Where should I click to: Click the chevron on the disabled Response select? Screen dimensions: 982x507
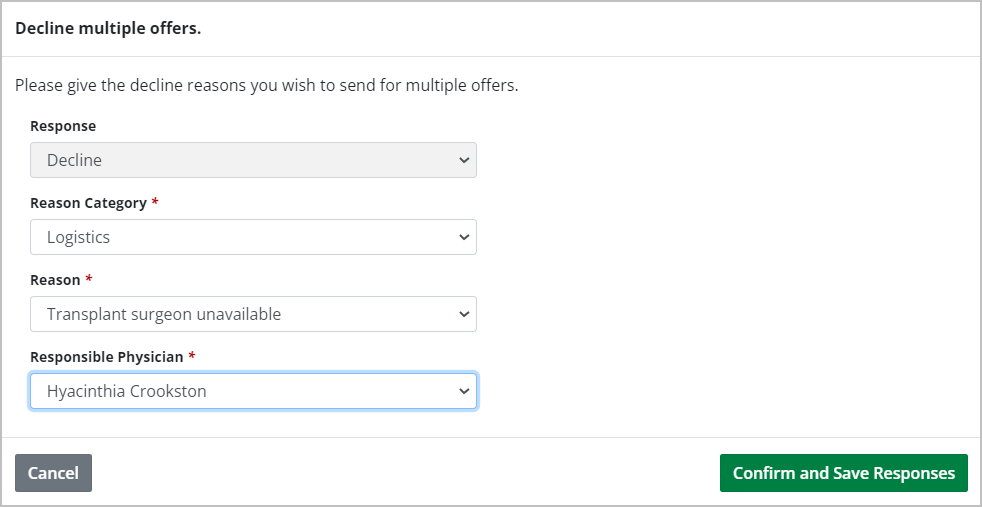coord(463,160)
